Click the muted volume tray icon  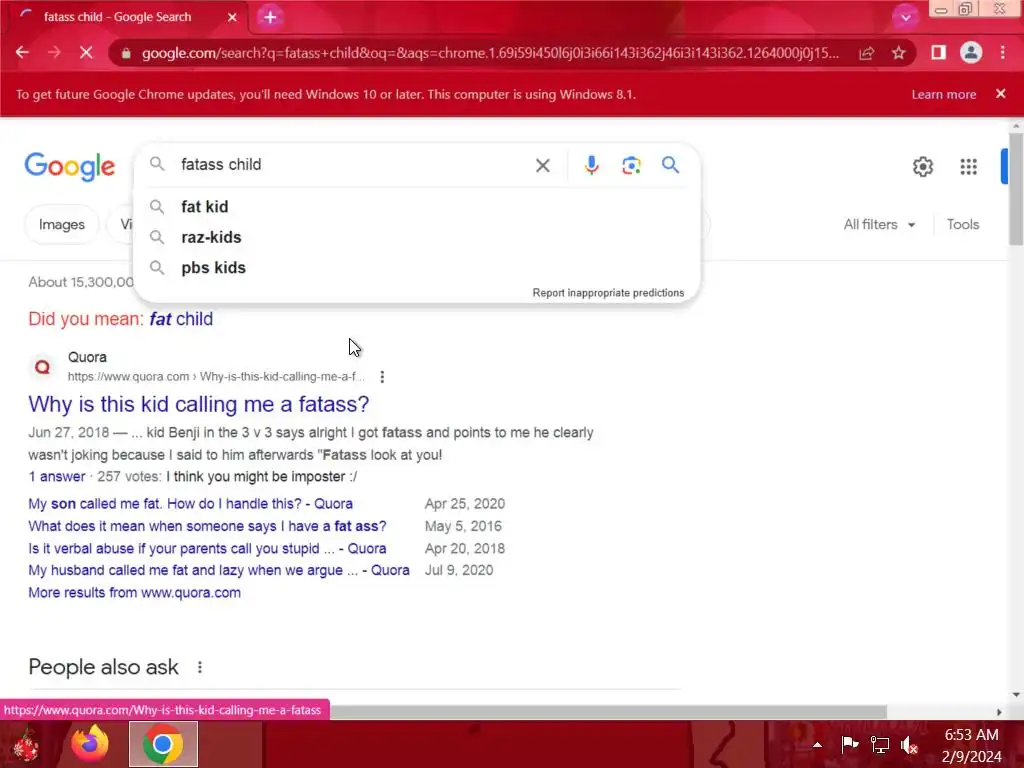click(x=909, y=744)
